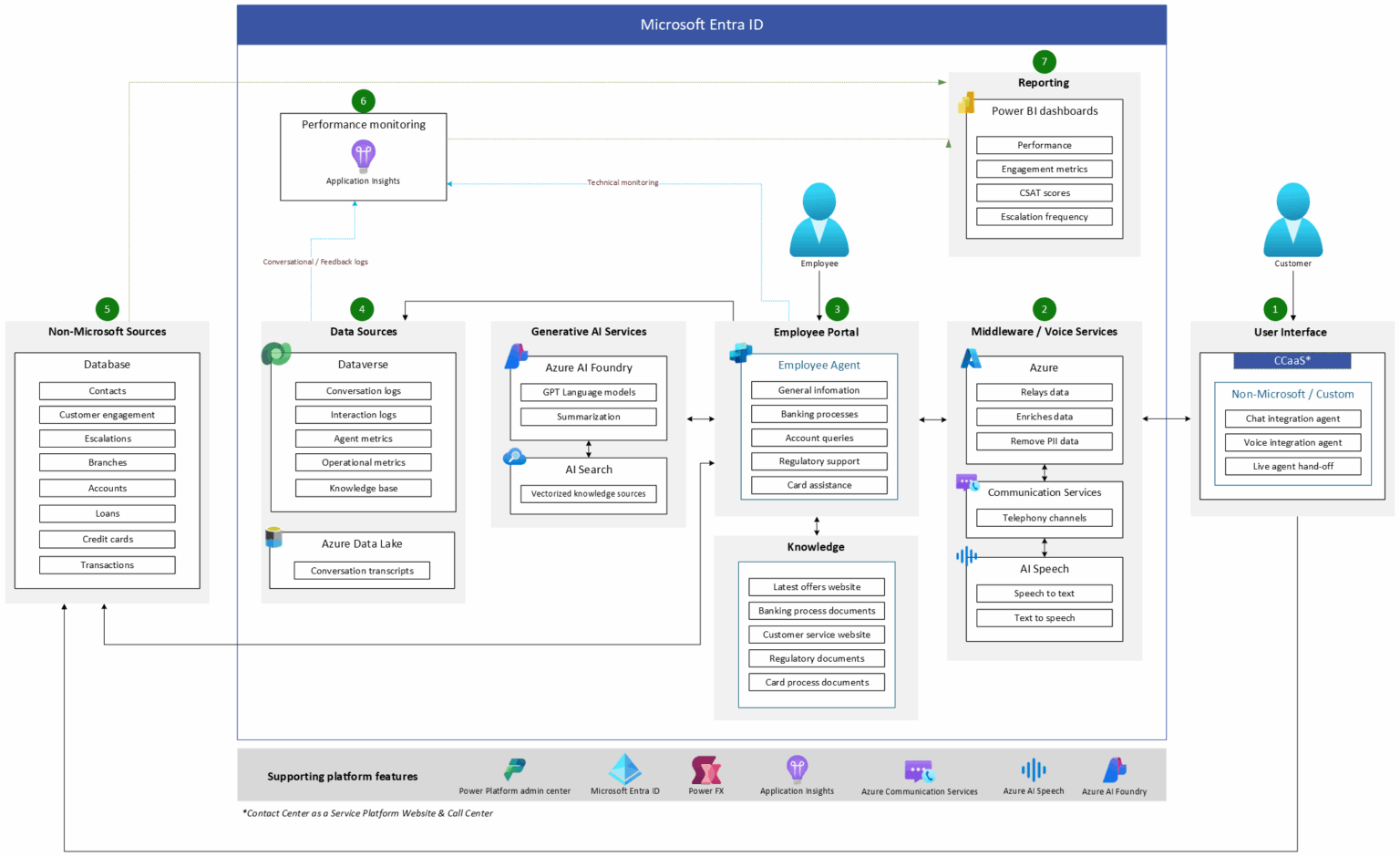Click the Microsoft Entra ID icon at the bottom

coord(623,768)
